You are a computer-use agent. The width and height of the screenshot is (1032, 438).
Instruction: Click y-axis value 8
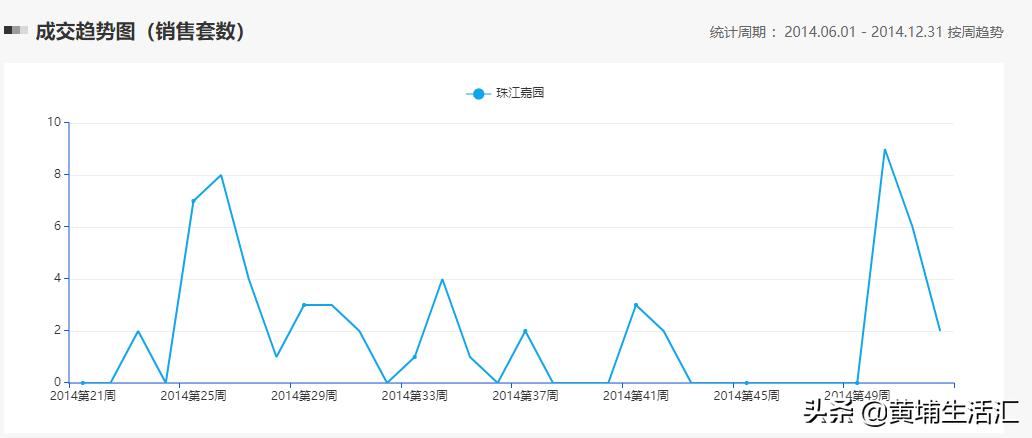click(57, 175)
